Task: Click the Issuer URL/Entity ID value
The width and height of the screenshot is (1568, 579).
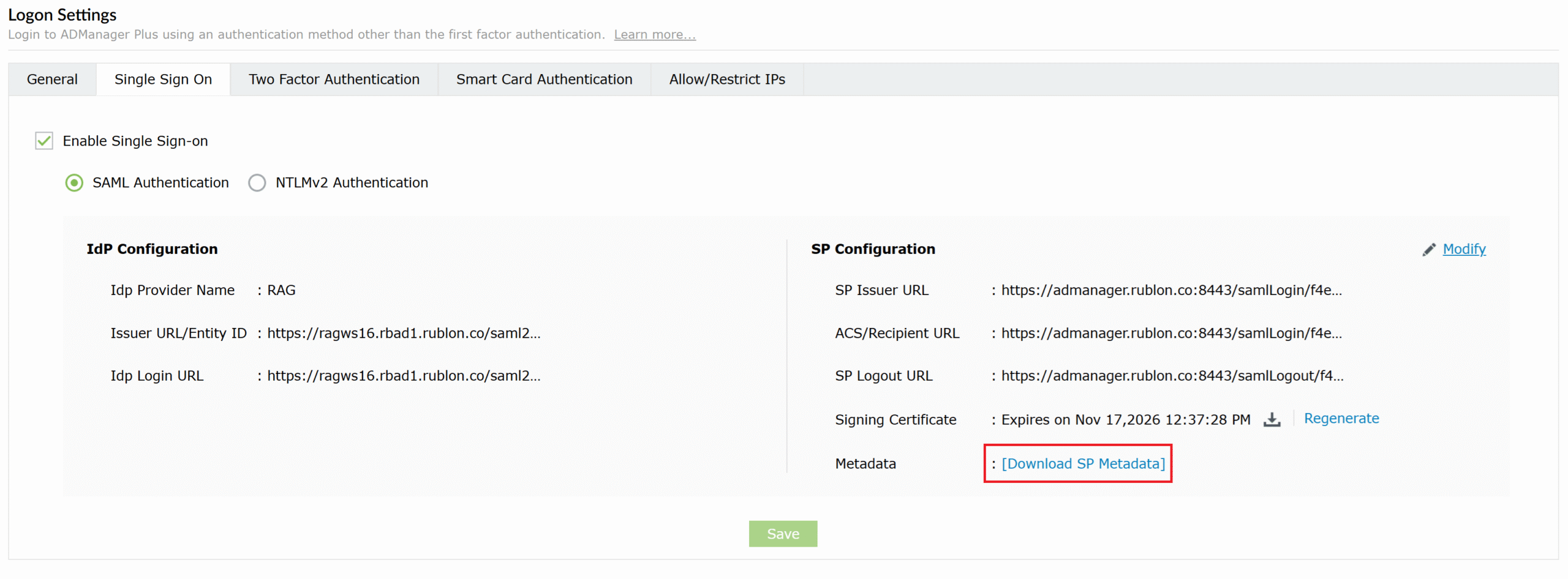Action: click(404, 333)
